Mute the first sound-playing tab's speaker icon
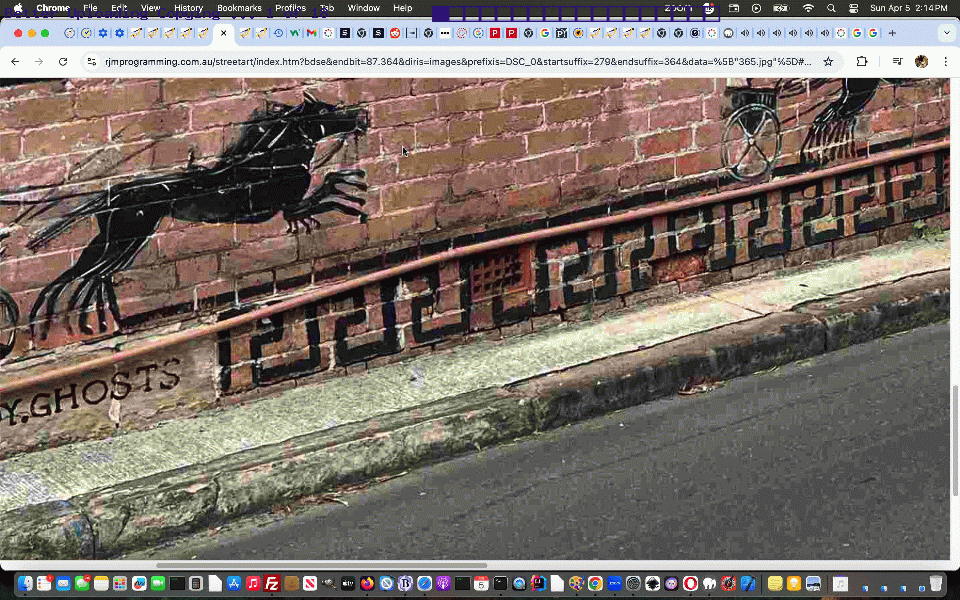960x600 pixels. [746, 32]
